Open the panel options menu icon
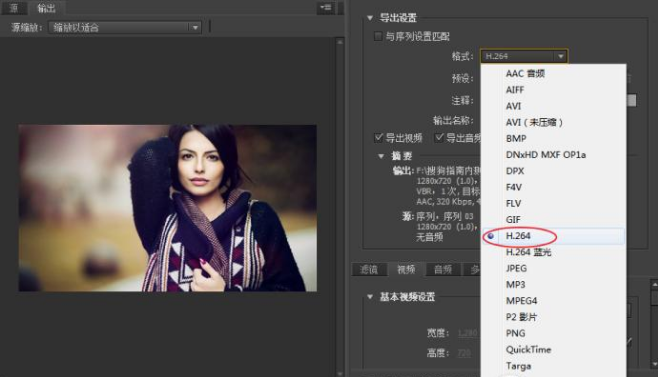Screen dimensions: 658x377 click(325, 8)
